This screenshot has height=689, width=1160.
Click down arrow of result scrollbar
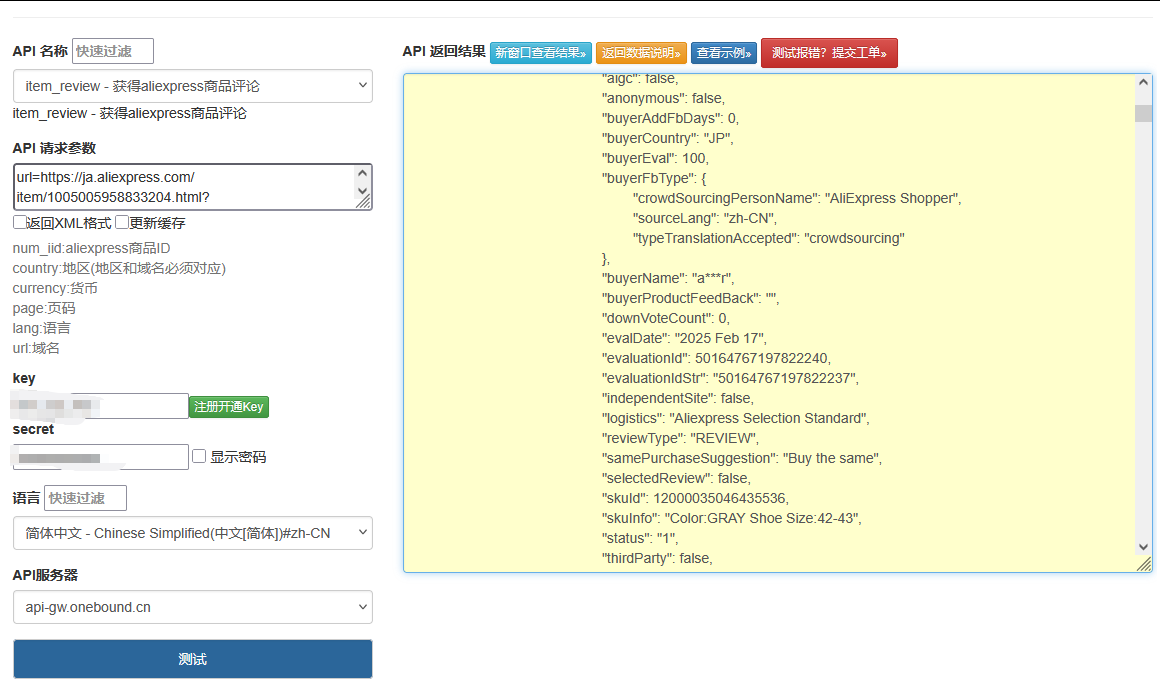coord(1143,547)
